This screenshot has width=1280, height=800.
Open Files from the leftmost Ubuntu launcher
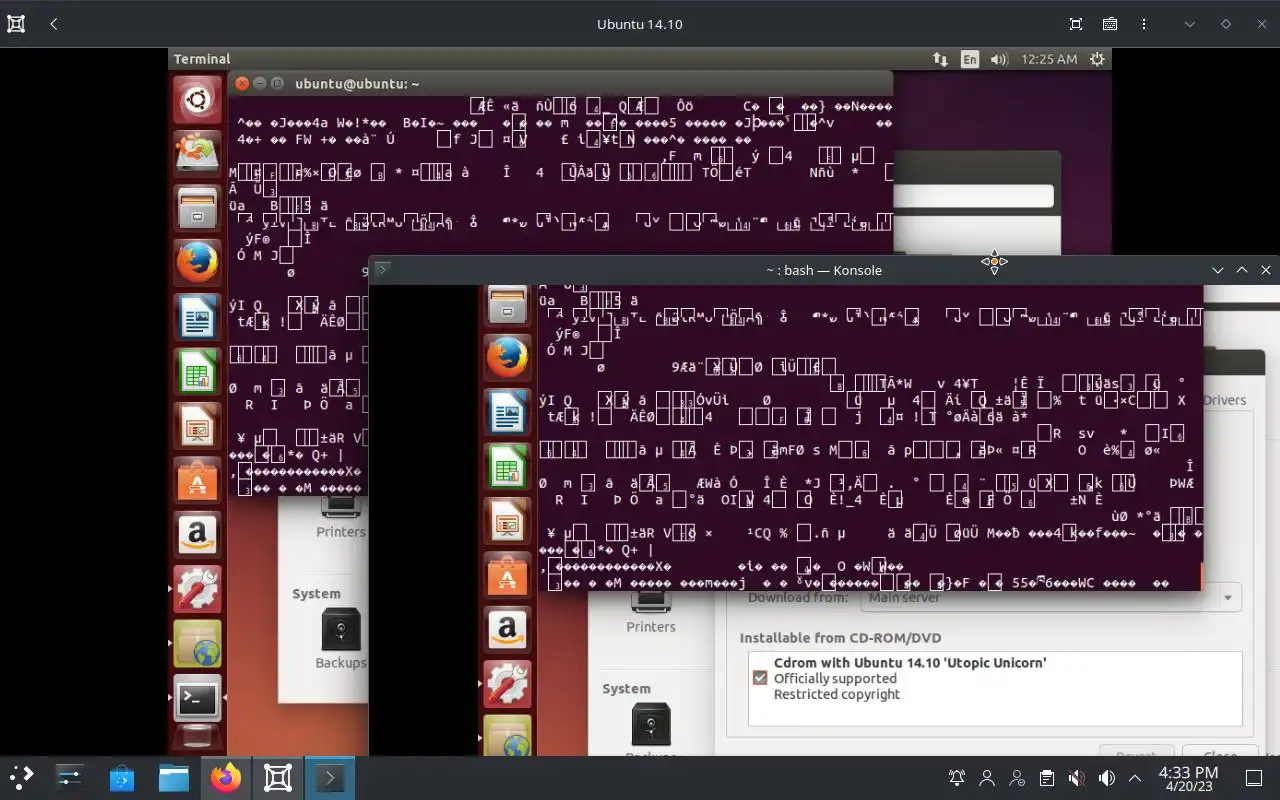[197, 208]
